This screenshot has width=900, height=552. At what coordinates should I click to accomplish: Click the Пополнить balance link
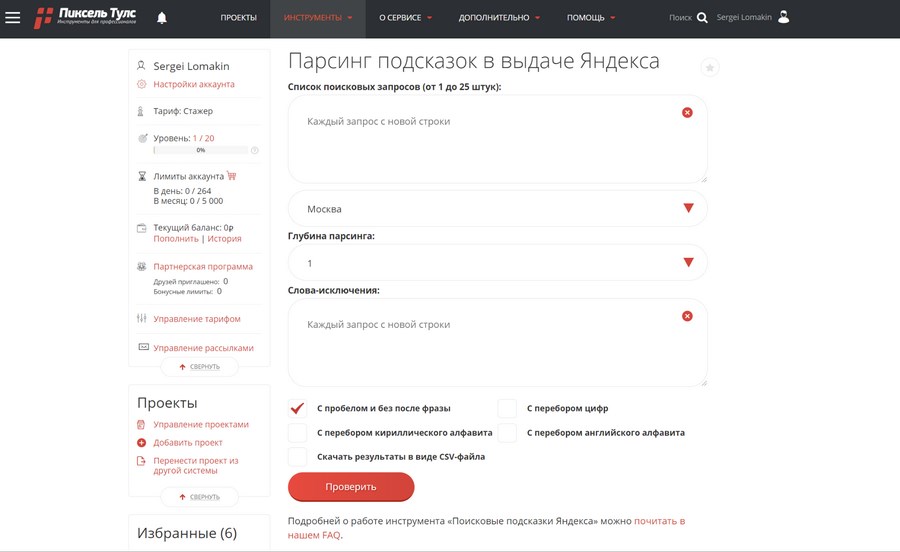[x=176, y=239]
